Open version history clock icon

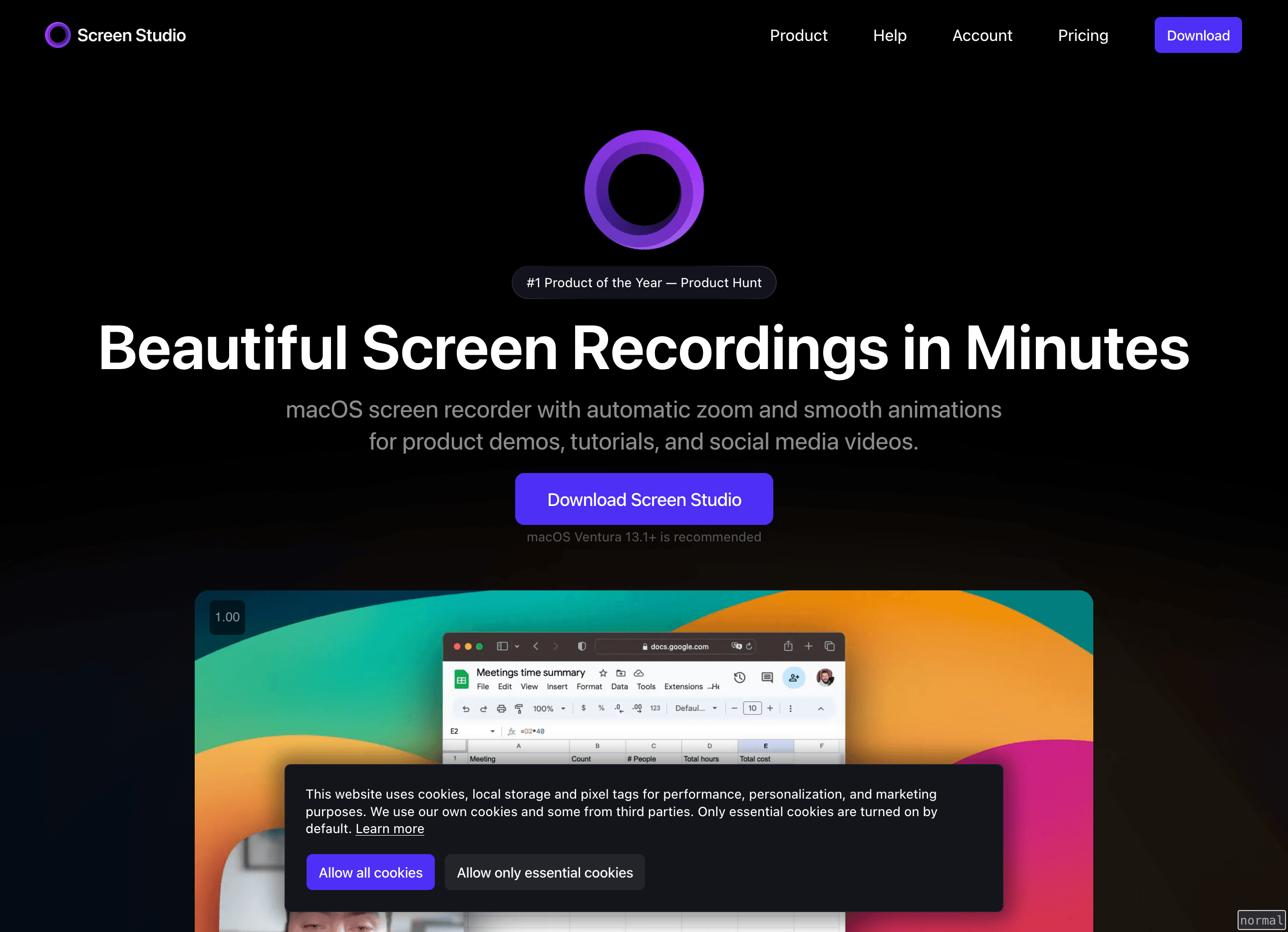click(739, 677)
